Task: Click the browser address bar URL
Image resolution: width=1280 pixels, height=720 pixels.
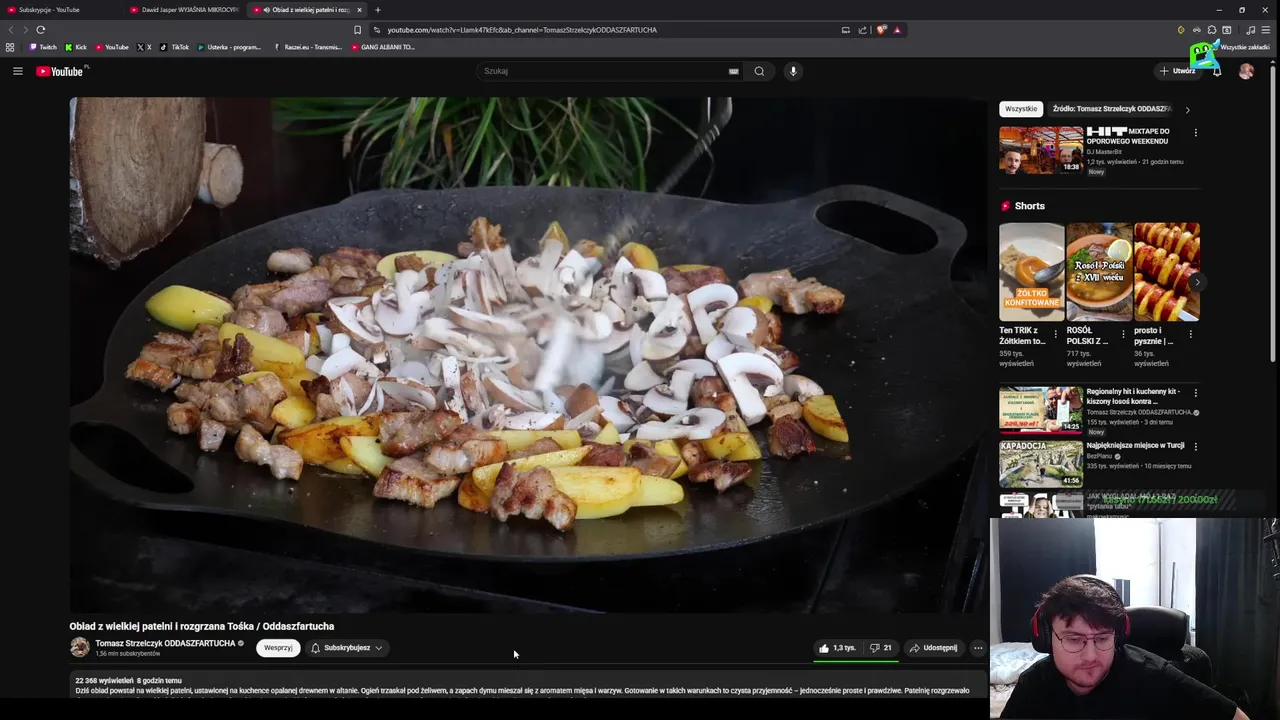Action: pyautogui.click(x=521, y=30)
